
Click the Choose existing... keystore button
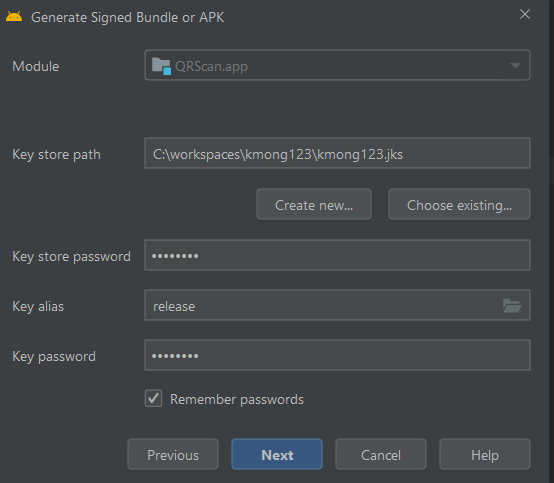pos(459,204)
